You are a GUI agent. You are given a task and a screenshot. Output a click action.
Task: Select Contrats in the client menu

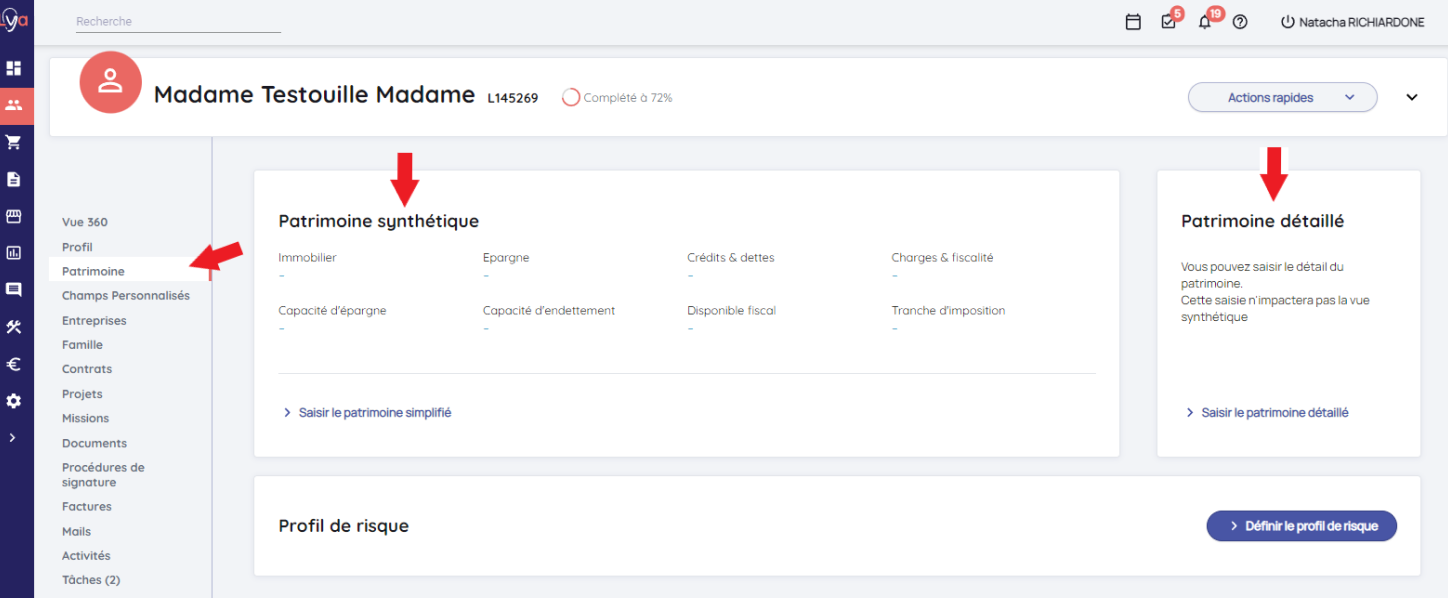click(x=87, y=369)
